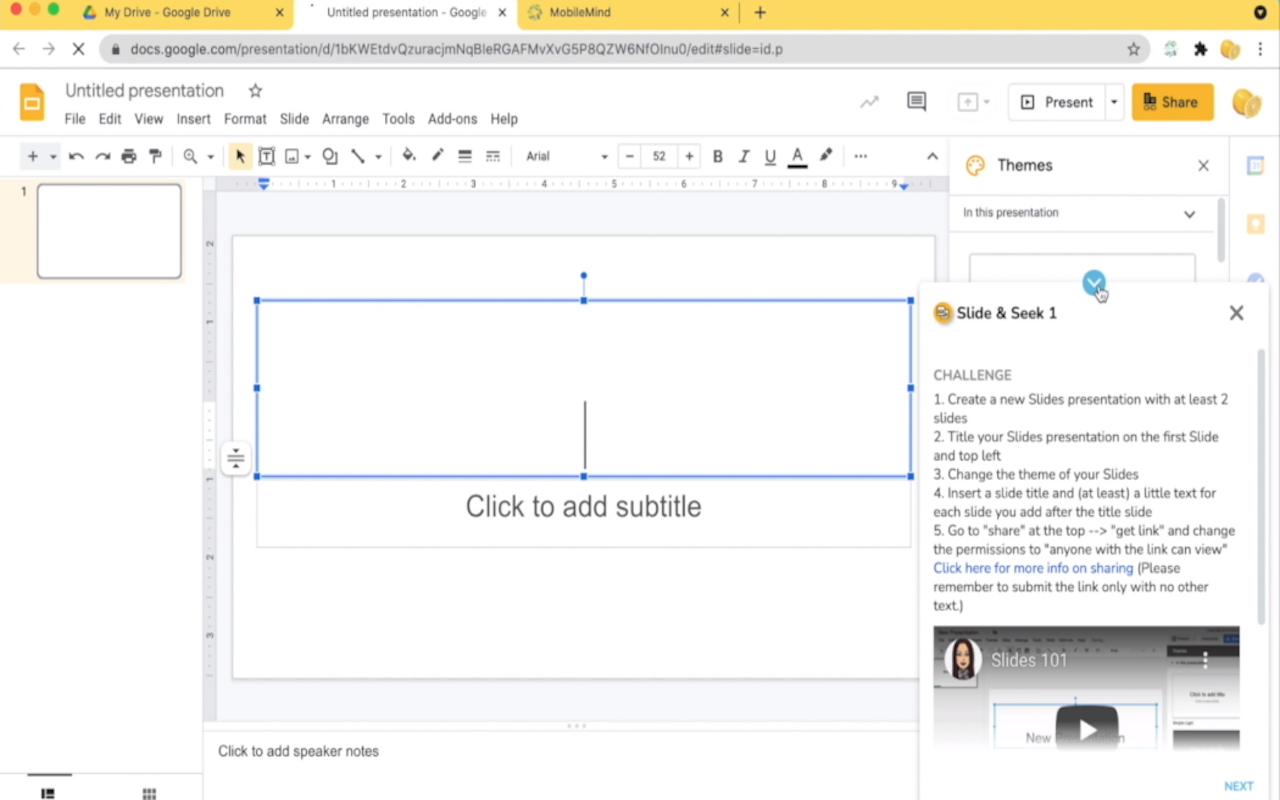Play the Slides 101 video

click(x=1086, y=729)
